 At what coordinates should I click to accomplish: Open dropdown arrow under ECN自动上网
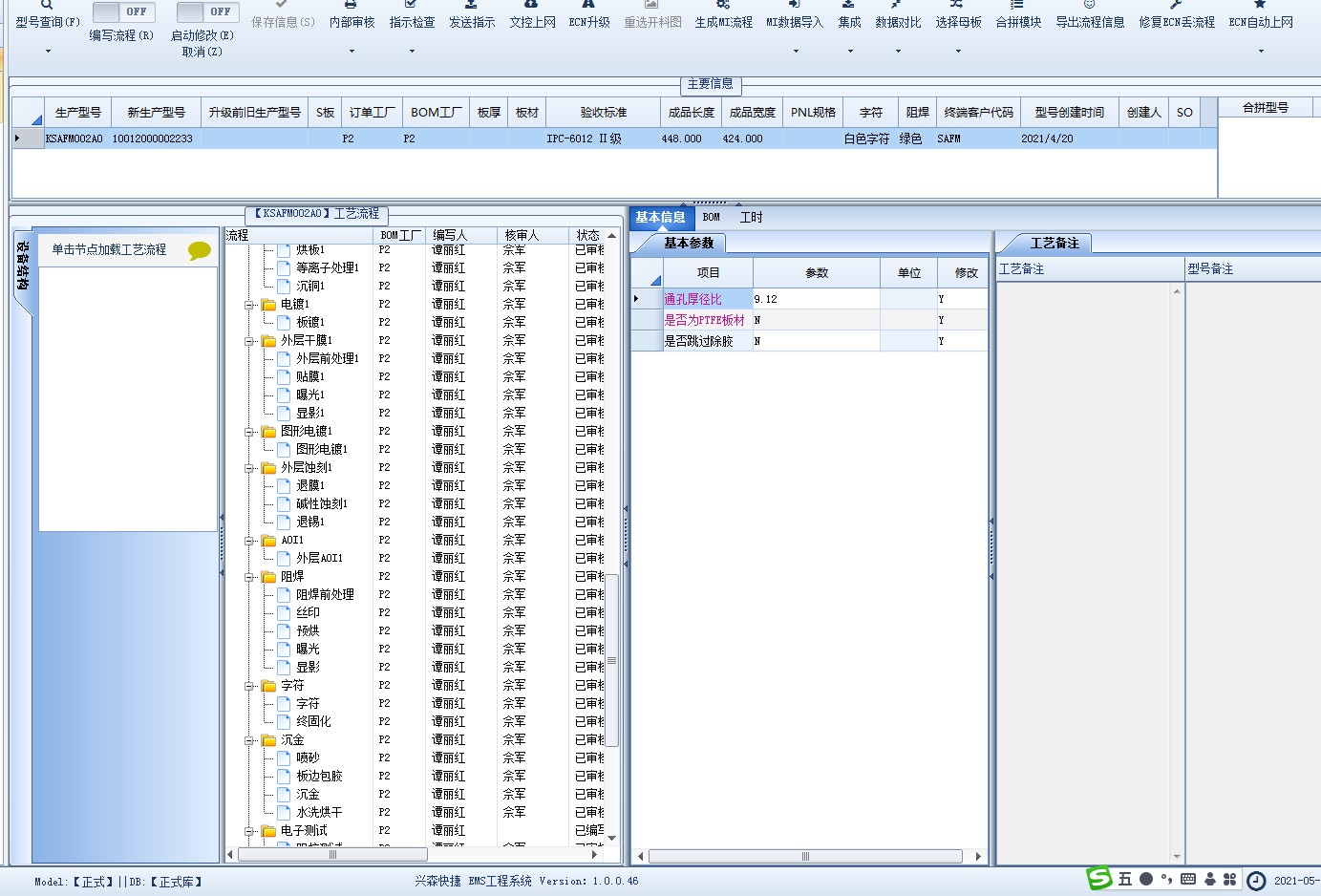(x=1261, y=51)
